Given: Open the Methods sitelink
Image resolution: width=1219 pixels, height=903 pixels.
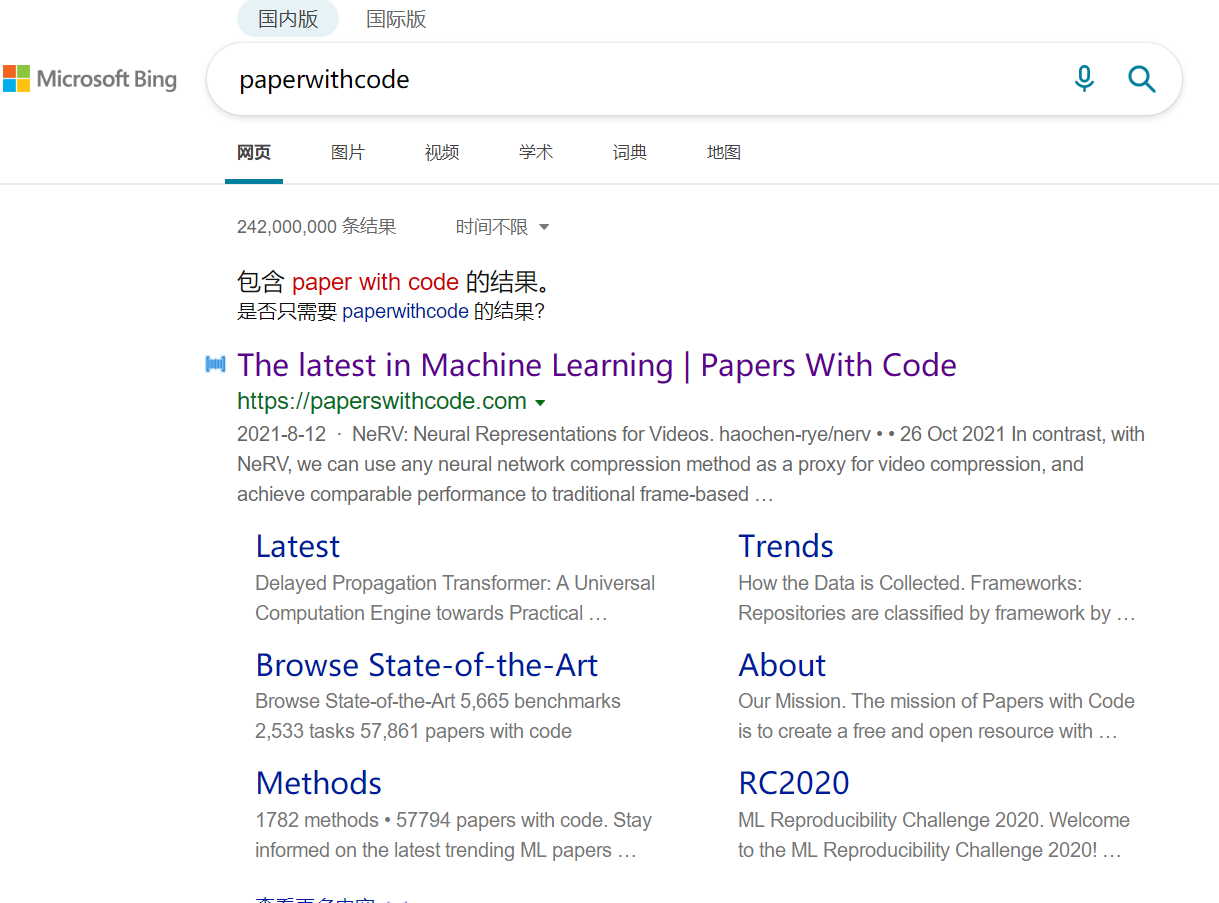Looking at the screenshot, I should pos(319,783).
